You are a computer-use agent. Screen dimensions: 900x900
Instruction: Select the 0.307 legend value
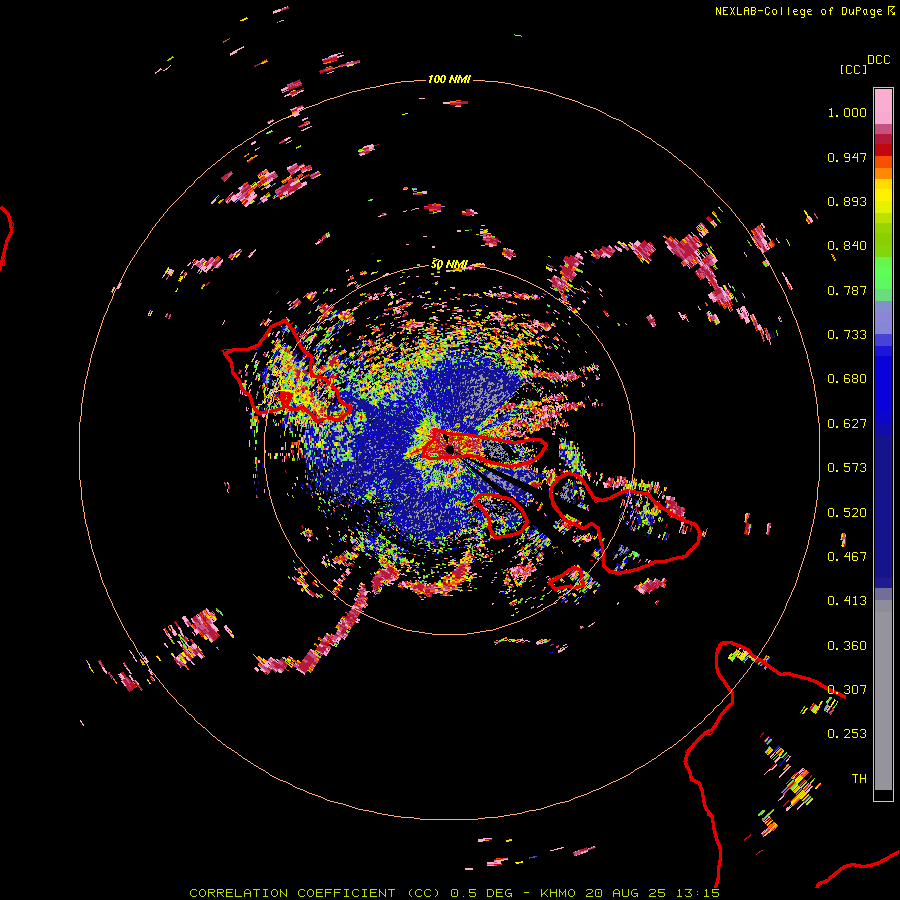coord(847,690)
